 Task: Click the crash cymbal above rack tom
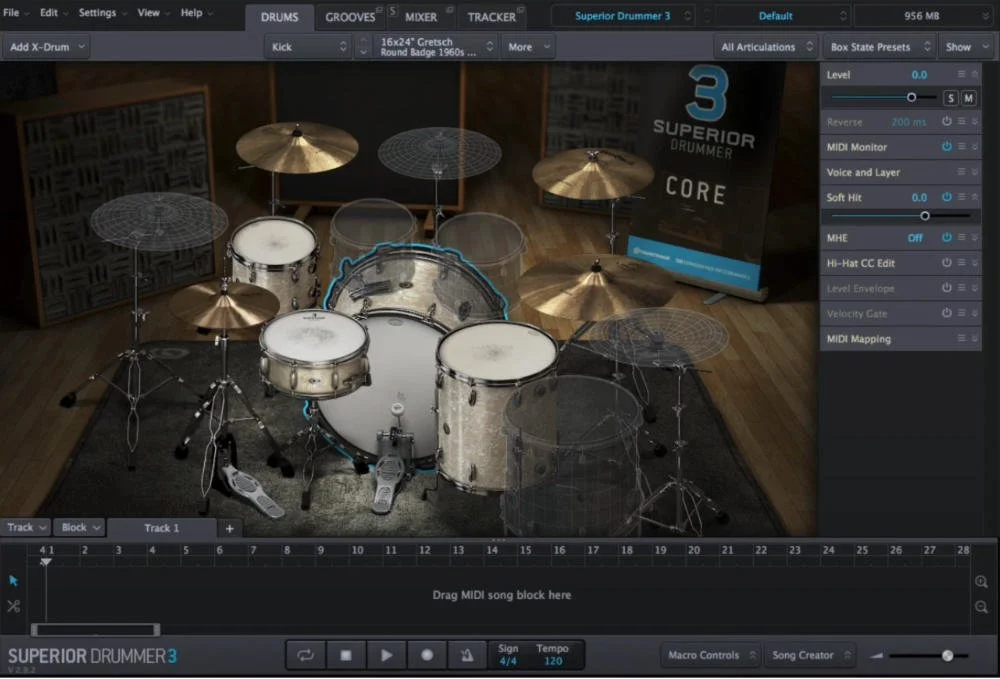tap(297, 147)
